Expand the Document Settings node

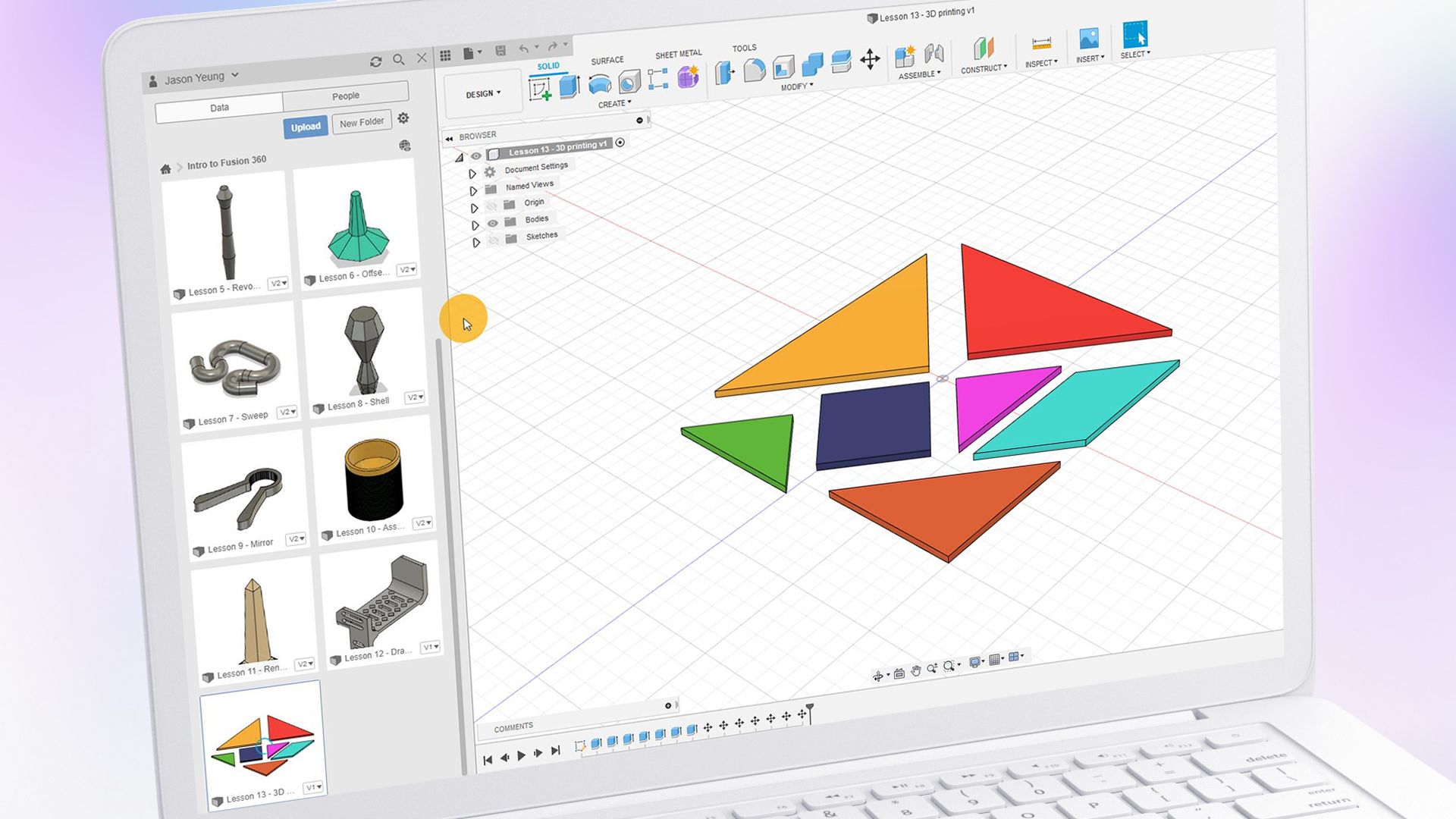(472, 174)
